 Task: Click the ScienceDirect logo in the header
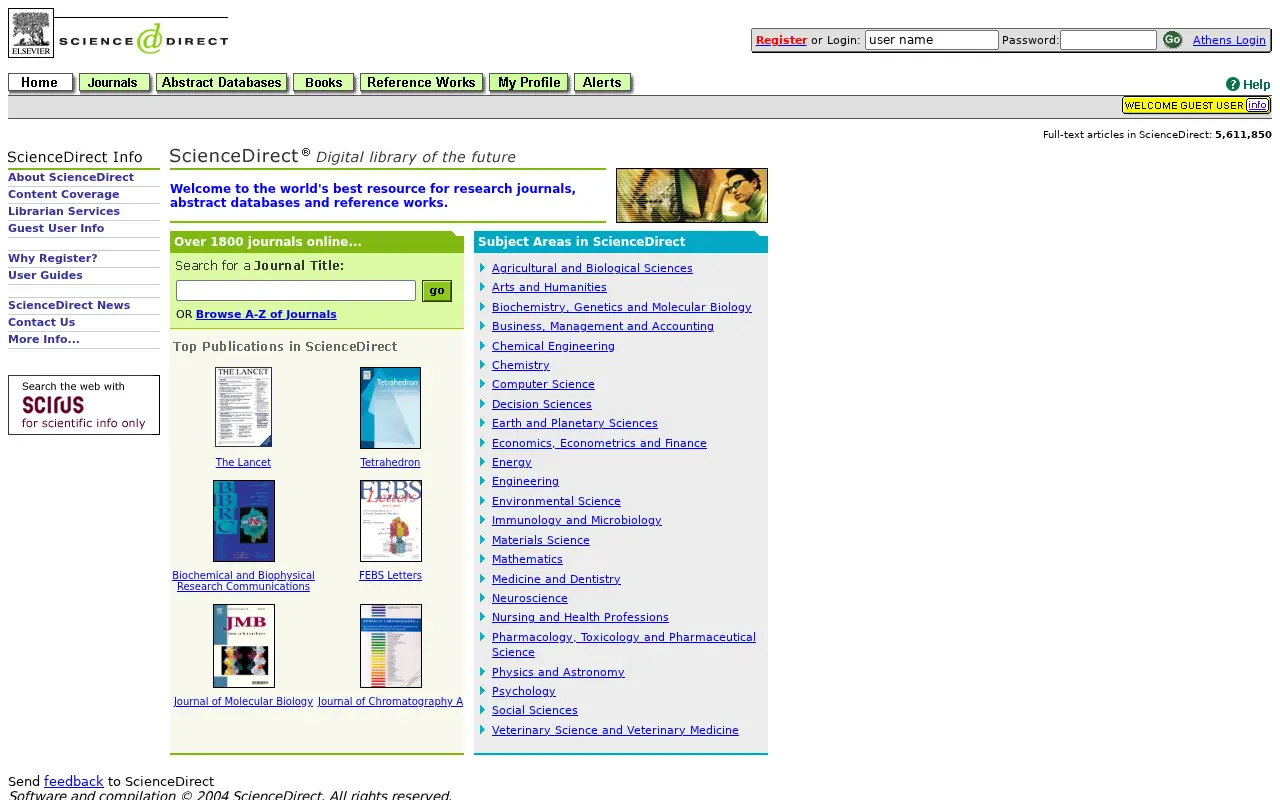coord(143,39)
